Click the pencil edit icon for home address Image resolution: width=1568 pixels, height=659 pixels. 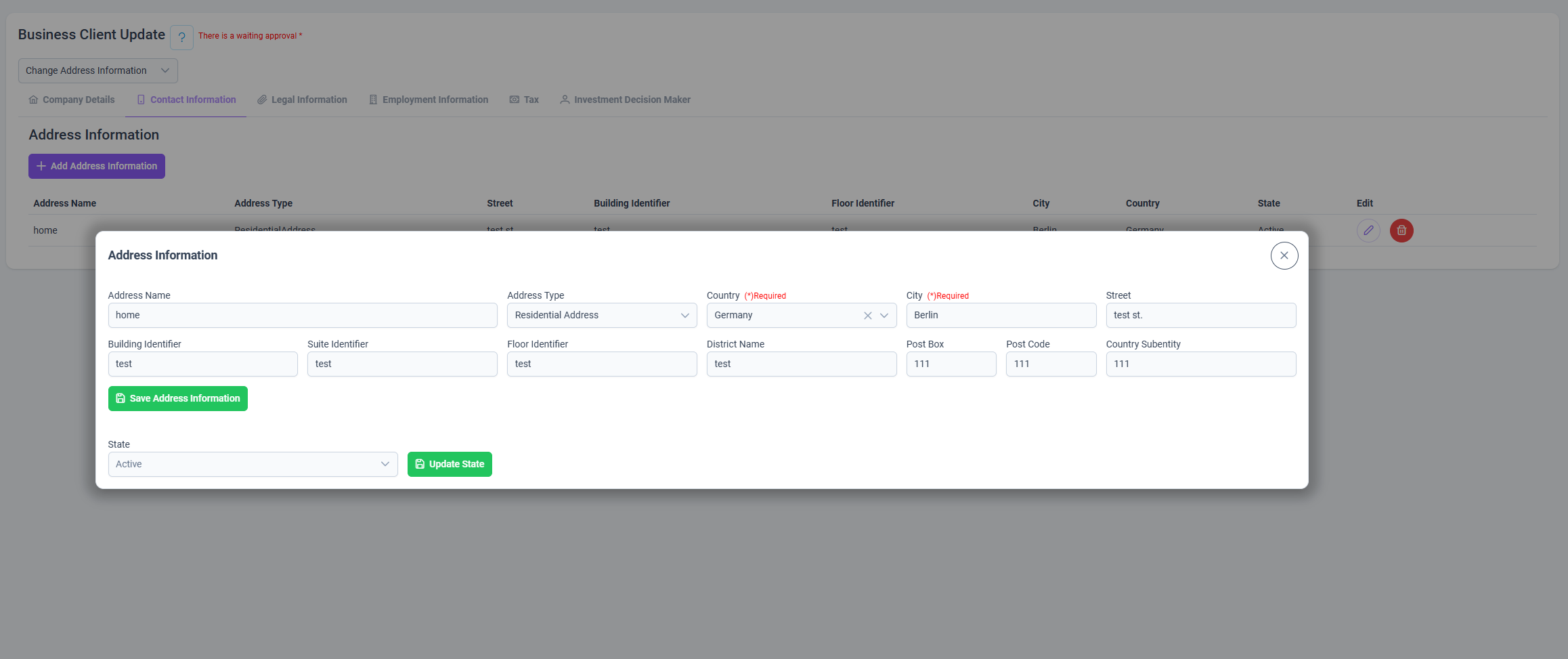click(x=1368, y=230)
